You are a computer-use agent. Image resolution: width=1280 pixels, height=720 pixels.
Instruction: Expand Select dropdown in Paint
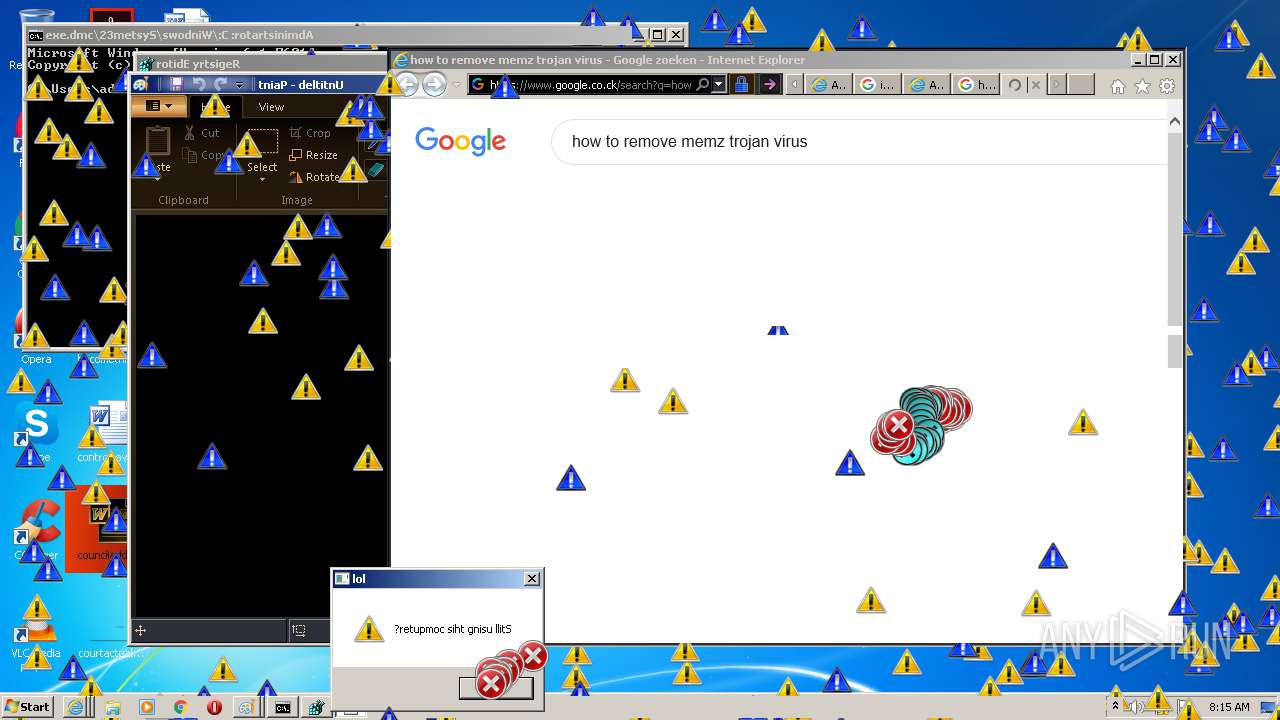point(262,178)
